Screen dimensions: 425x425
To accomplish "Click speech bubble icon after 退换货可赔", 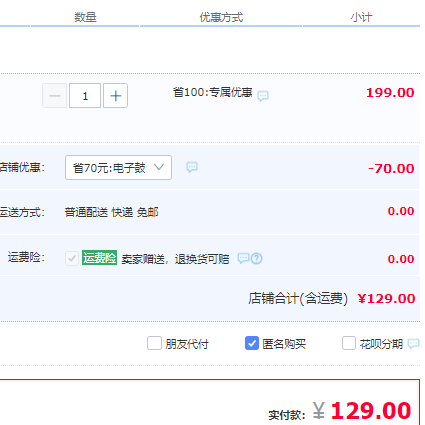I will point(243,258).
